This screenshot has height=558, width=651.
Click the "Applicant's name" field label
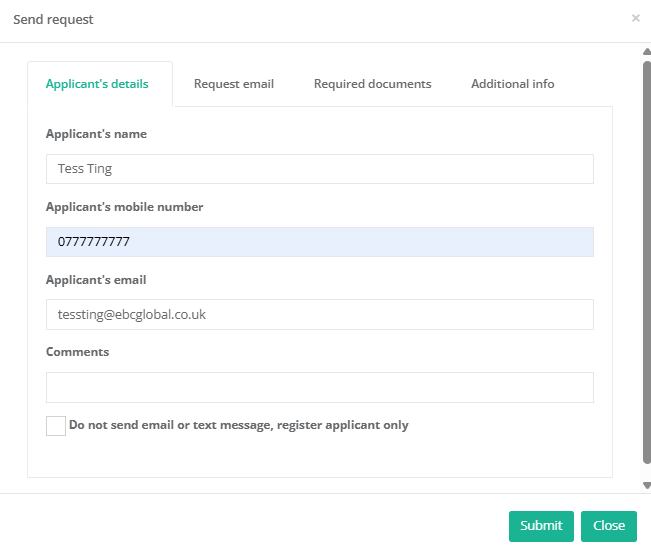[97, 134]
